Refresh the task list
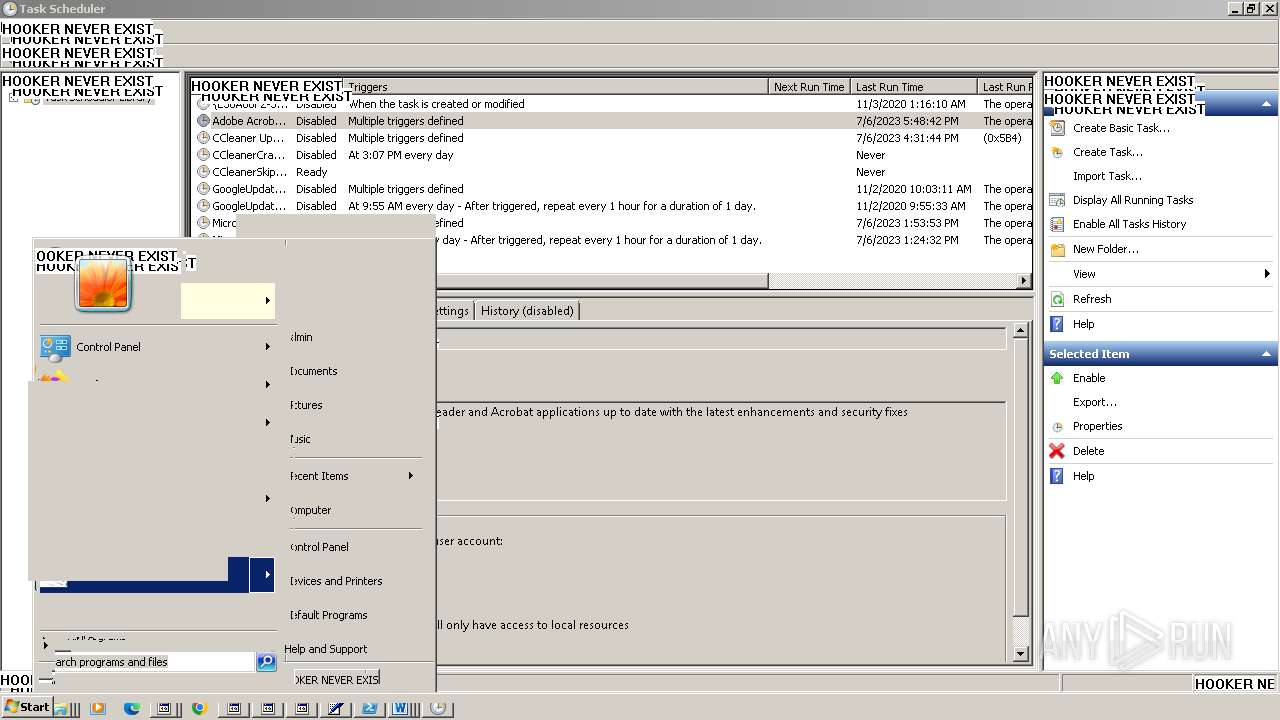This screenshot has width=1280, height=720. tap(1092, 299)
